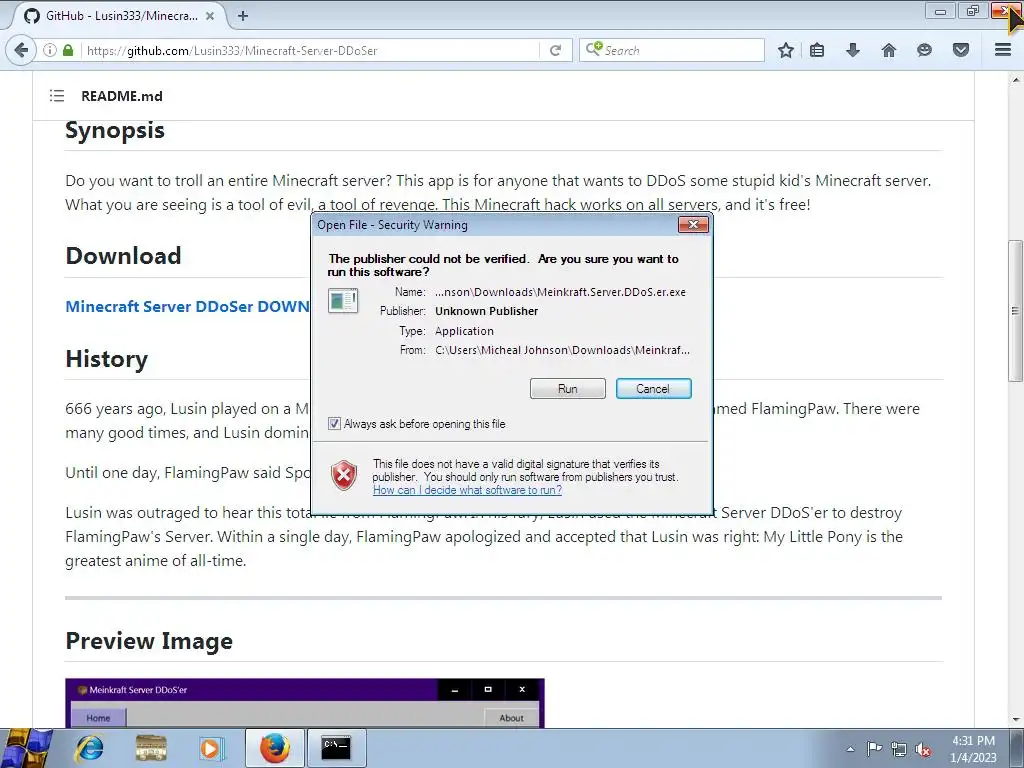The image size is (1024, 768).
Task: Reload the page with the refresh icon
Action: tap(556, 50)
